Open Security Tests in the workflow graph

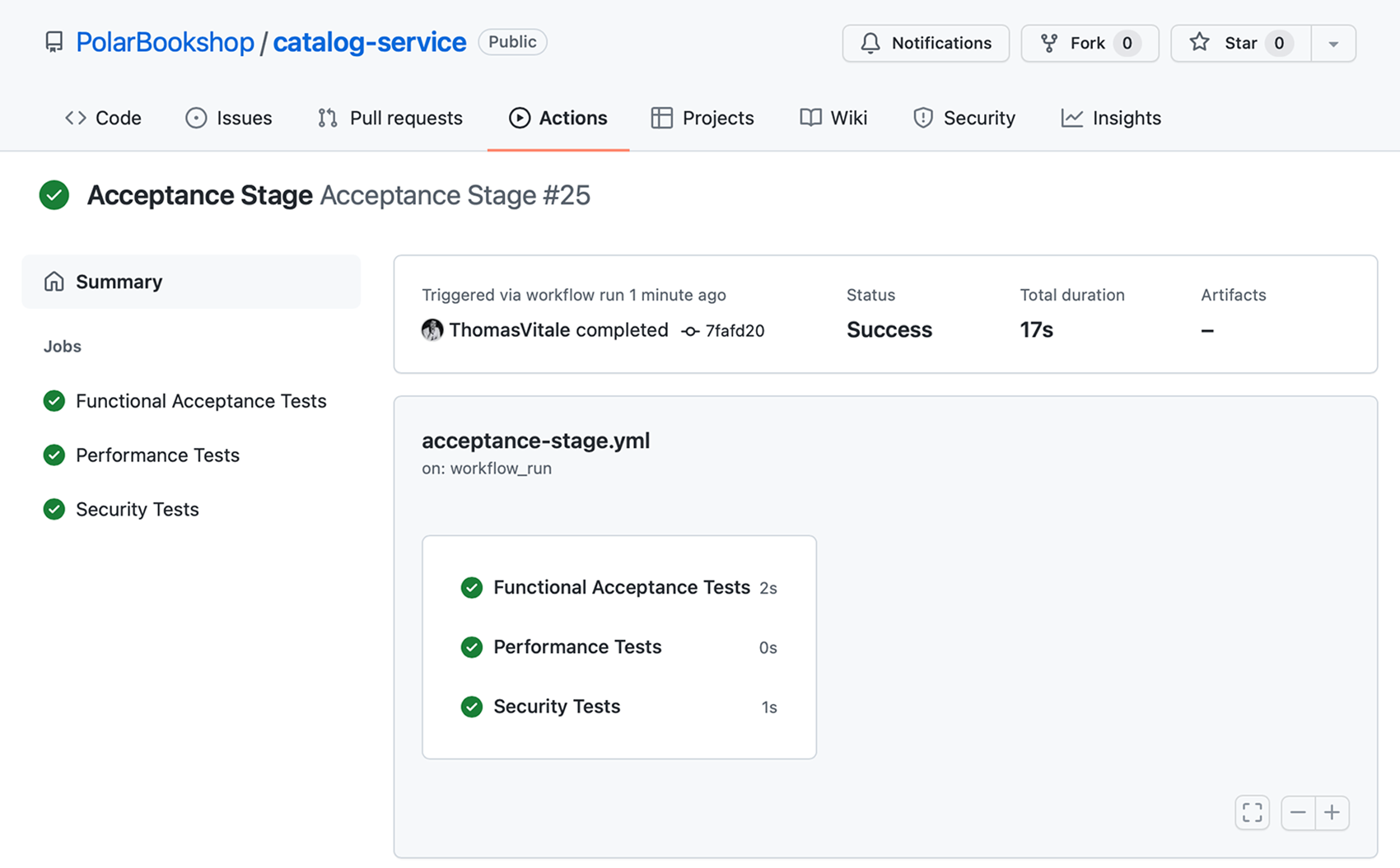tap(557, 707)
